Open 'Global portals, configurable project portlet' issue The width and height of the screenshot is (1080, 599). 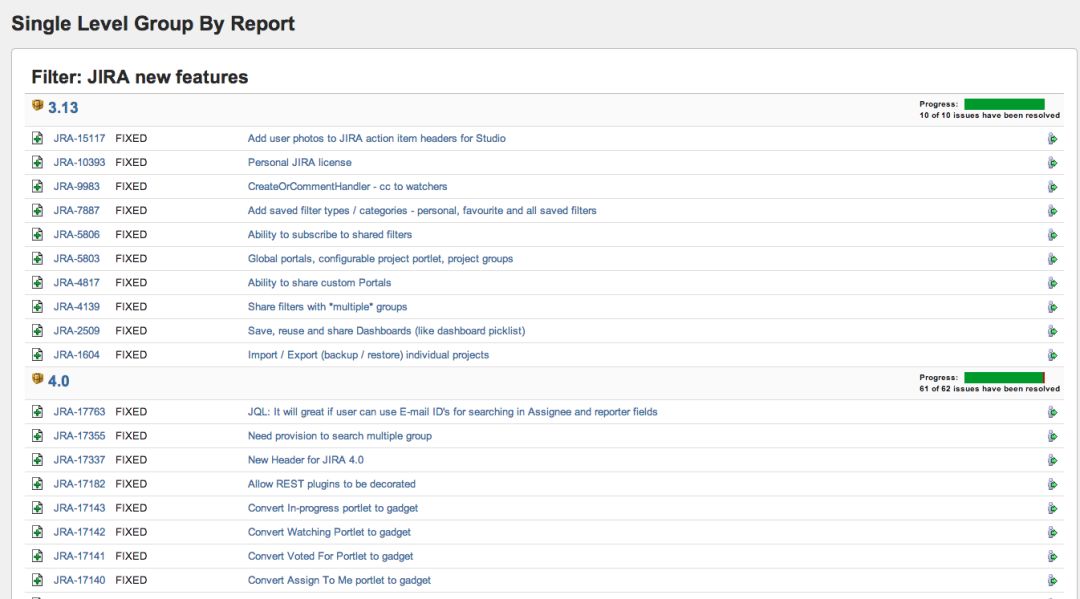pos(380,259)
